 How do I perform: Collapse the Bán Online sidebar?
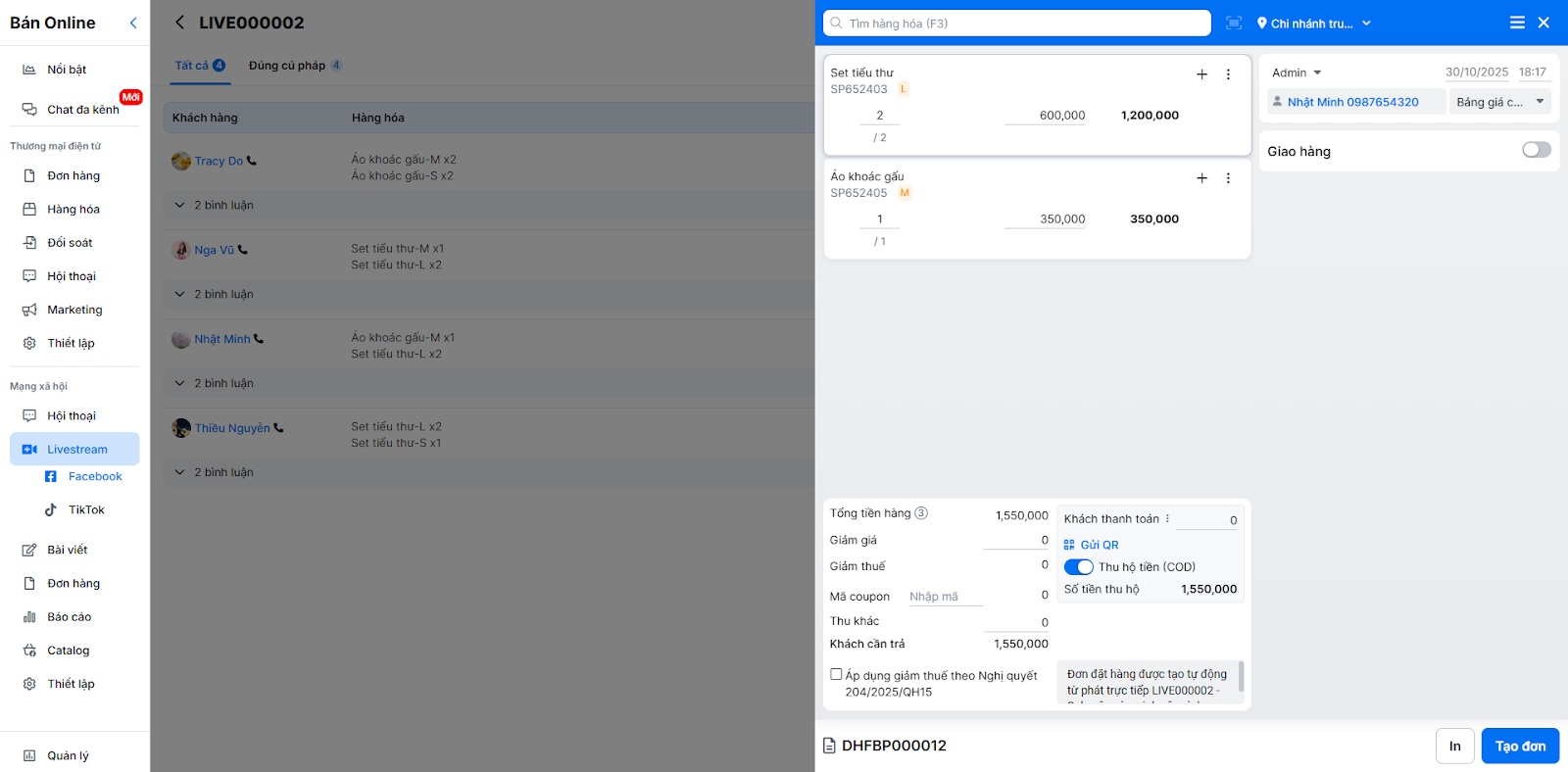pos(133,23)
